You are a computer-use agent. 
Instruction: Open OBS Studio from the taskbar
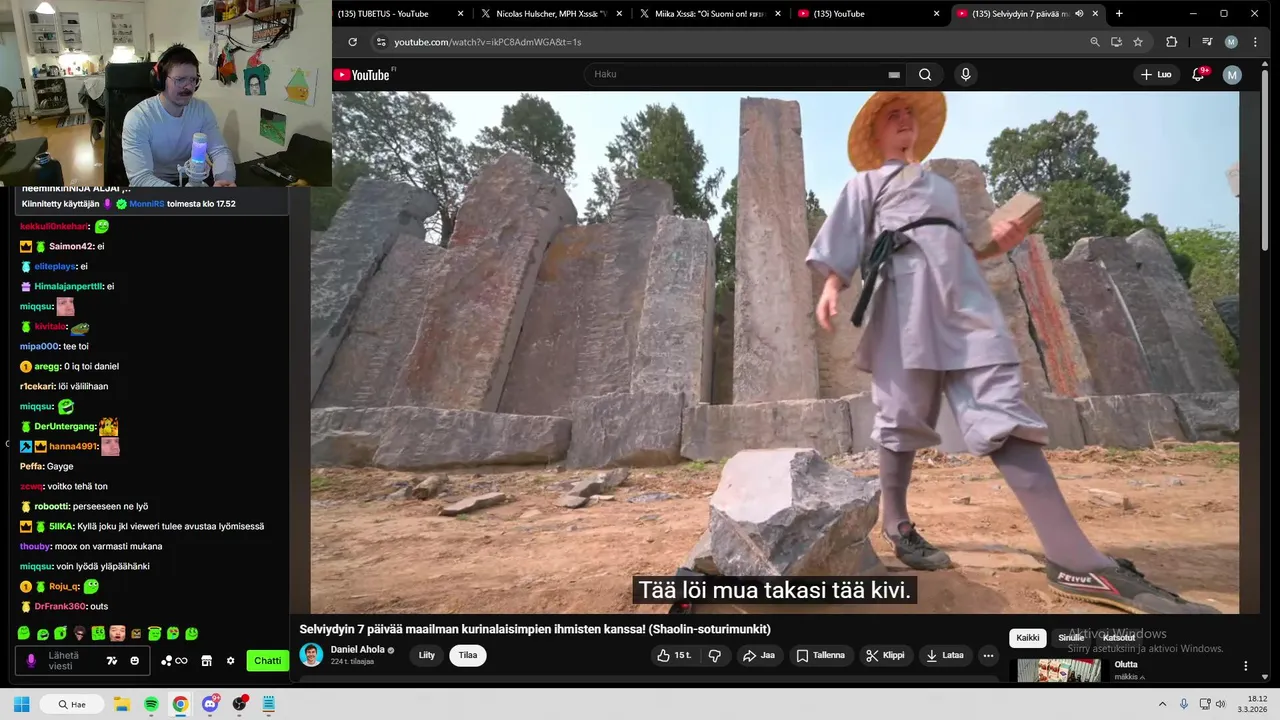239,704
